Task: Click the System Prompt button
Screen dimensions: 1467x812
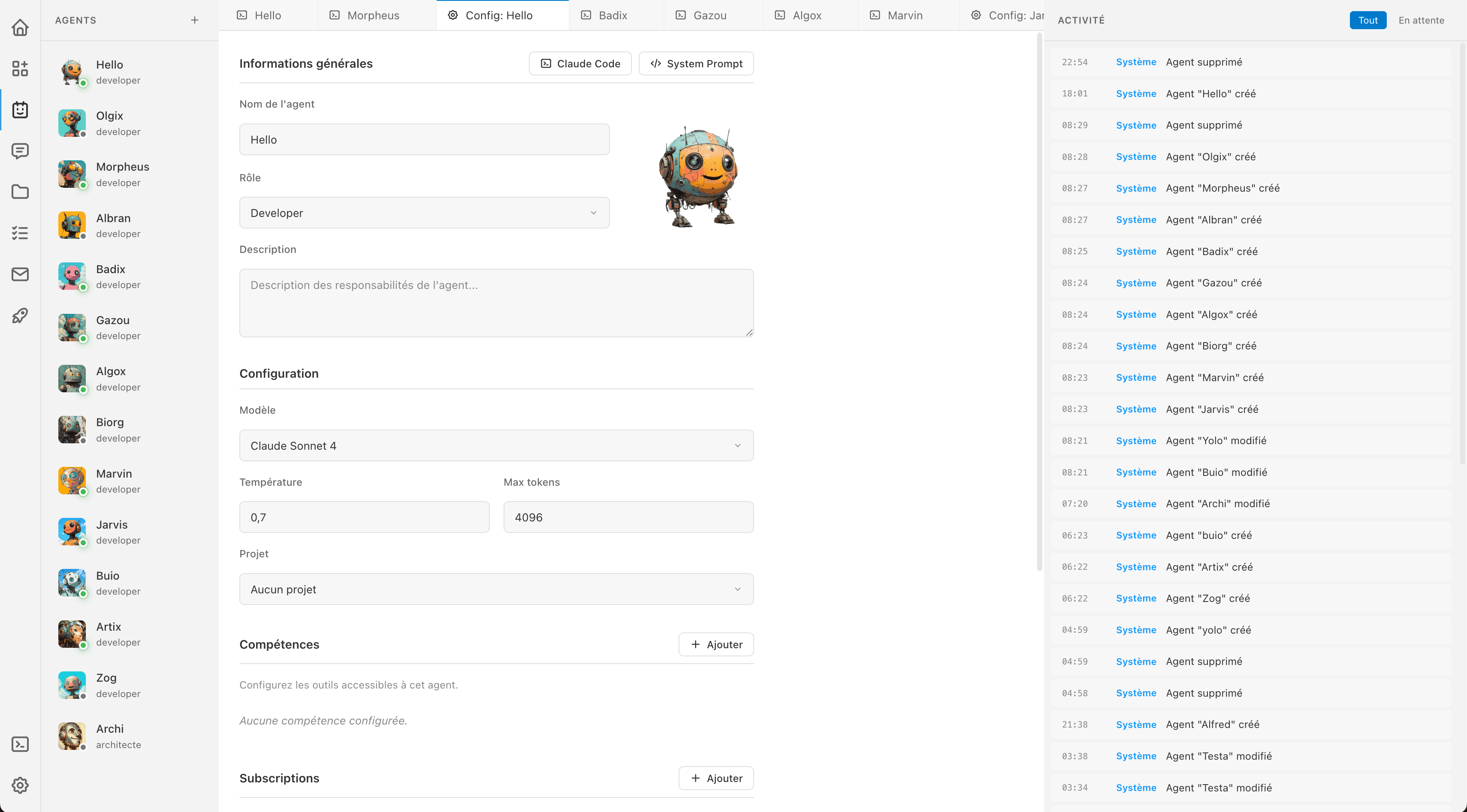Action: (696, 64)
